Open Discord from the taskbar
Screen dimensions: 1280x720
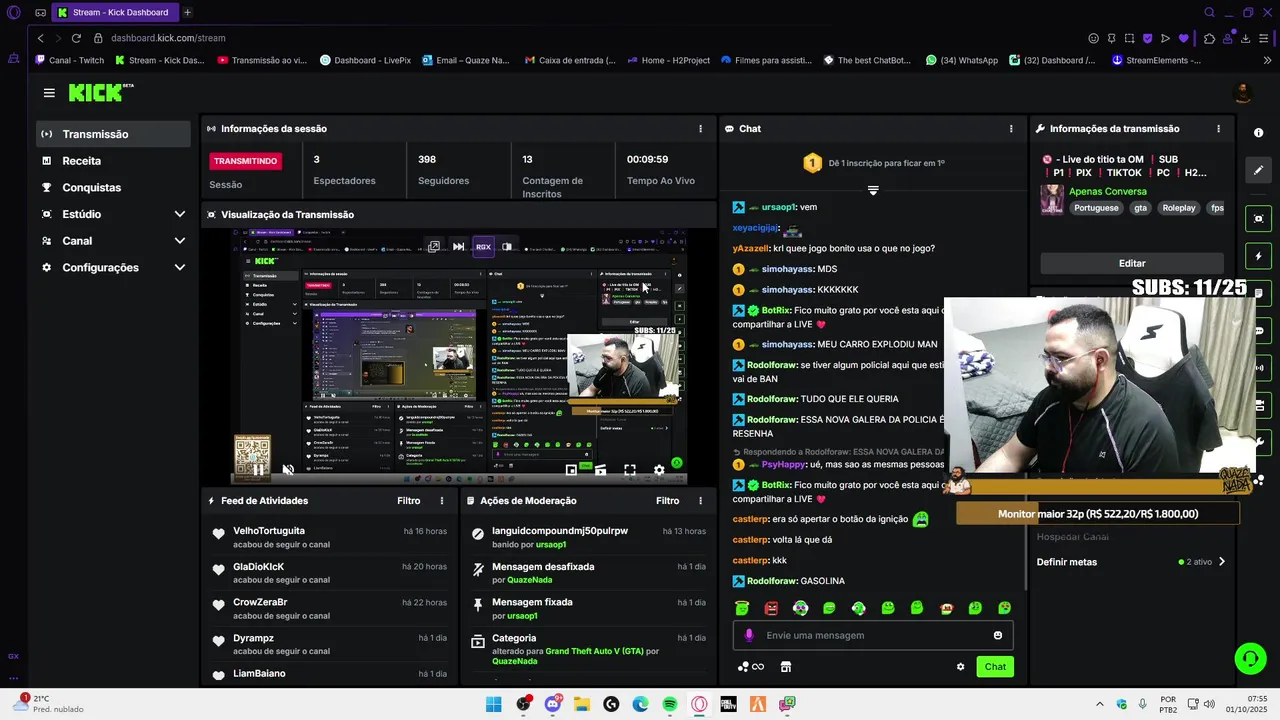point(552,704)
